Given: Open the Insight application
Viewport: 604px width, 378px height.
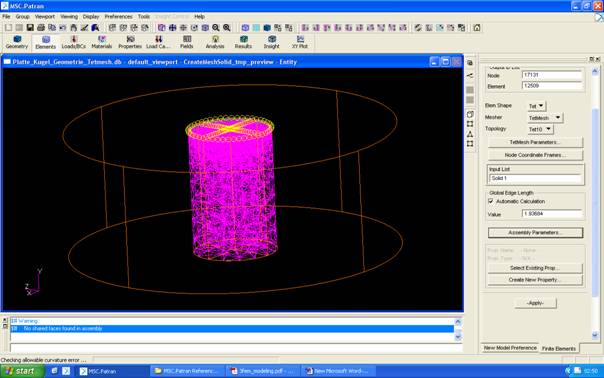Looking at the screenshot, I should tap(272, 42).
